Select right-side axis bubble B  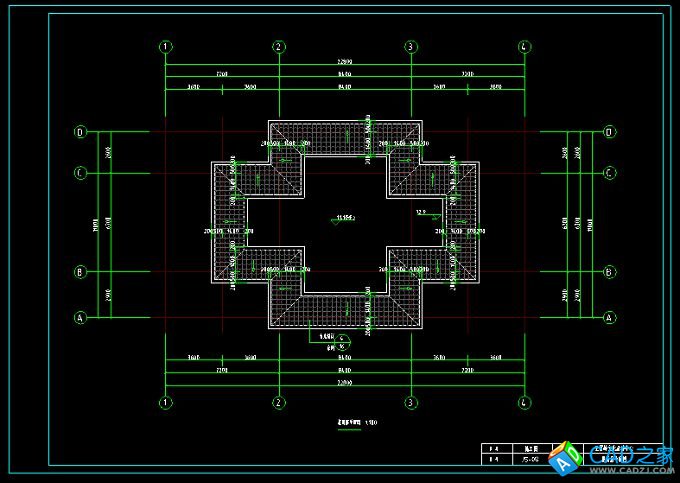(609, 271)
